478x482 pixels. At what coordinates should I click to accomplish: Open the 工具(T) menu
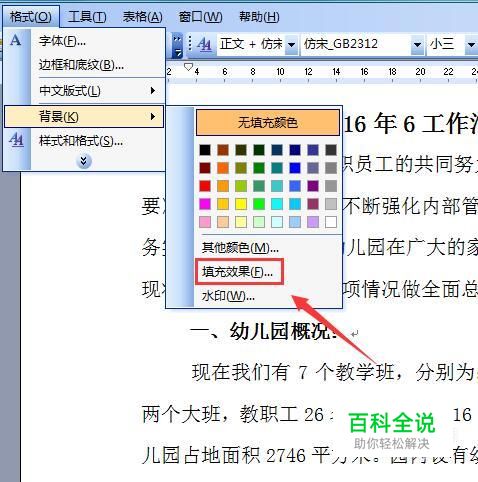(x=87, y=17)
